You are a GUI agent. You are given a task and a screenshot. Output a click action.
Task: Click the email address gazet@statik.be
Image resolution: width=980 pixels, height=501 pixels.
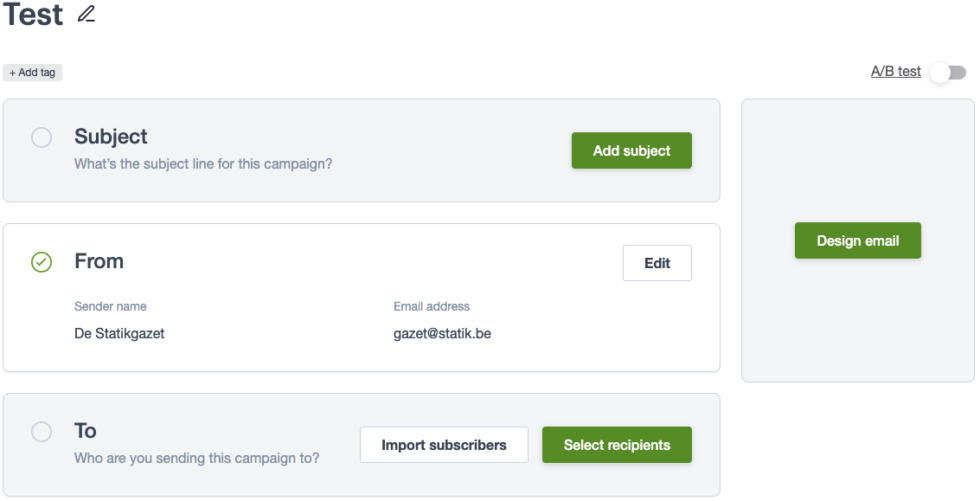(442, 334)
